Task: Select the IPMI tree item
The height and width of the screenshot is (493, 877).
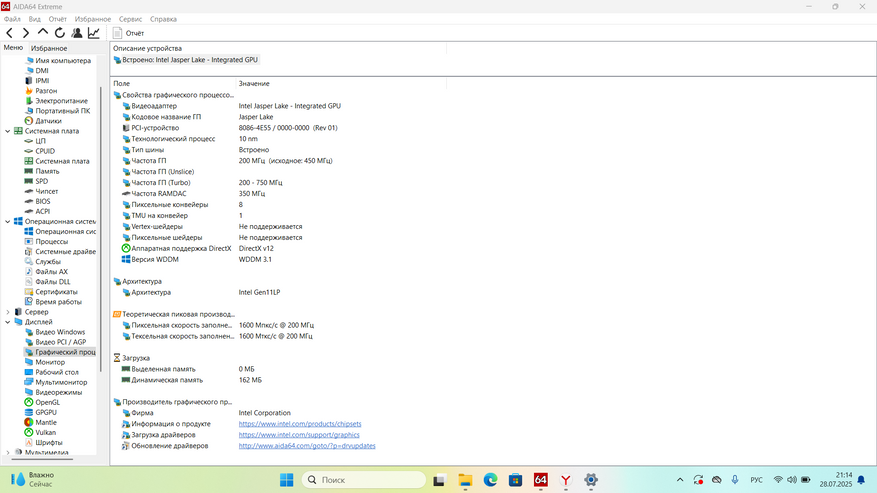Action: click(x=37, y=81)
